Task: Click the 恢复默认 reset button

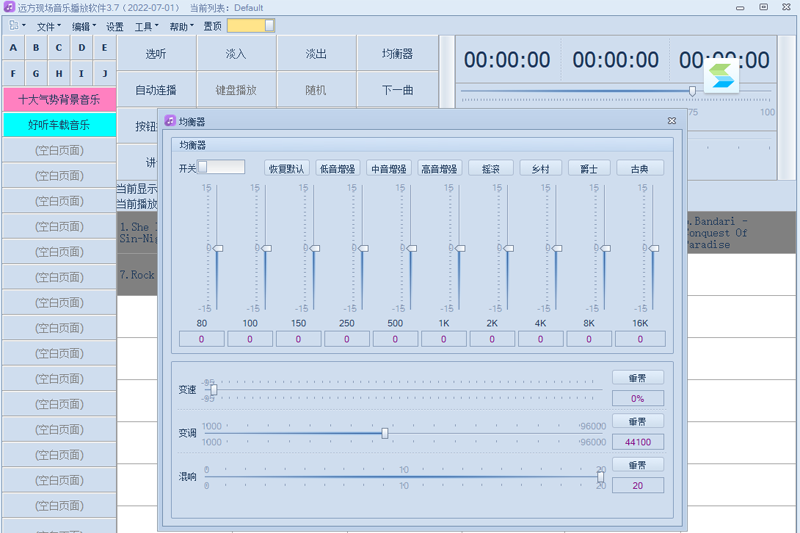Action: pyautogui.click(x=287, y=168)
